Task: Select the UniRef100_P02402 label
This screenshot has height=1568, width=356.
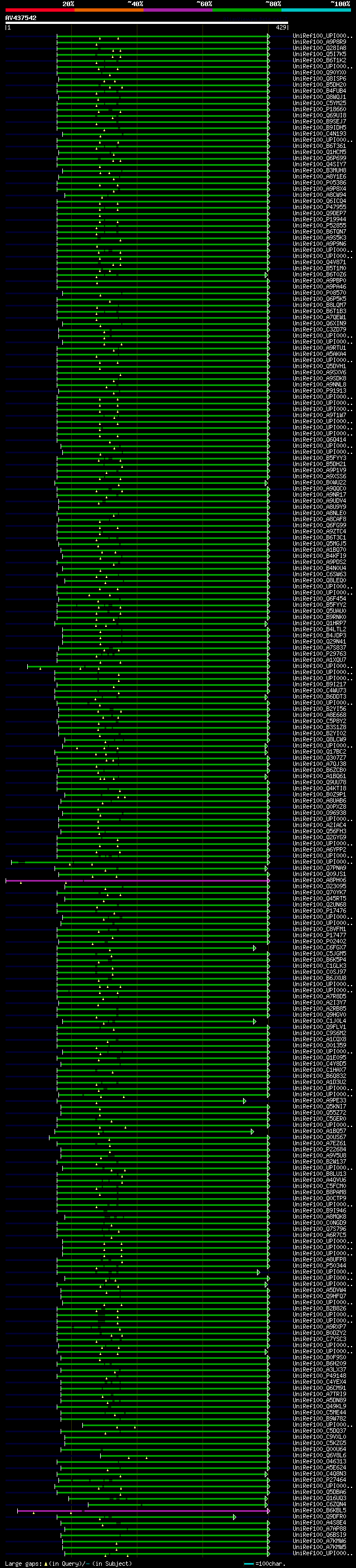Action: (319, 942)
